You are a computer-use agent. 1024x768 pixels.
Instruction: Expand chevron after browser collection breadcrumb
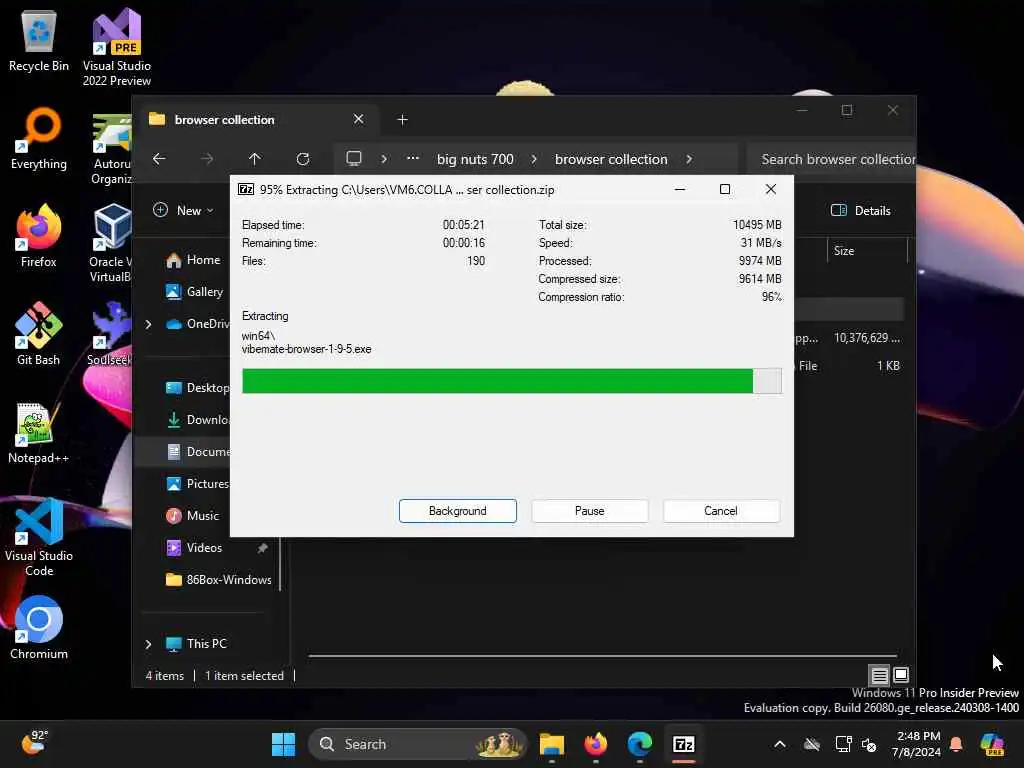point(689,159)
